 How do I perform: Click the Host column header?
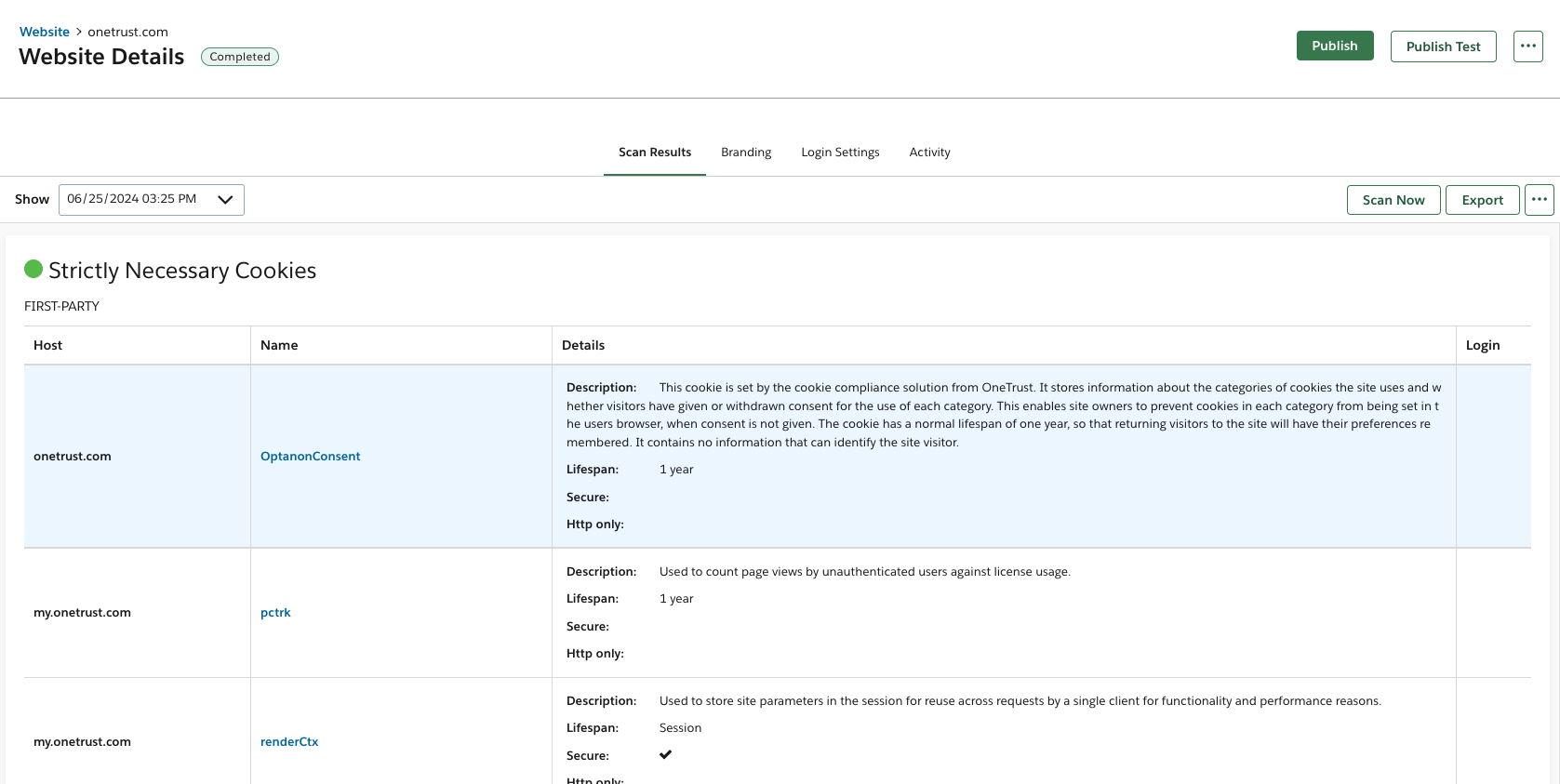[48, 345]
